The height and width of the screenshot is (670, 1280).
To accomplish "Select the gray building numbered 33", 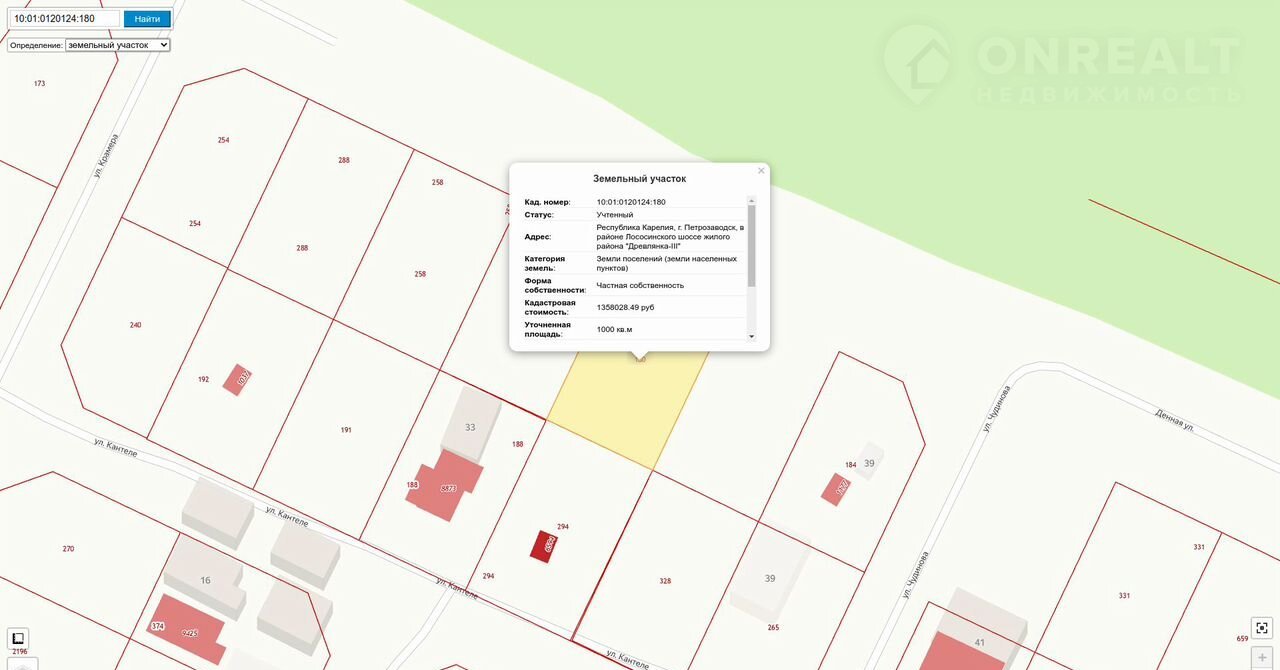I will [470, 420].
